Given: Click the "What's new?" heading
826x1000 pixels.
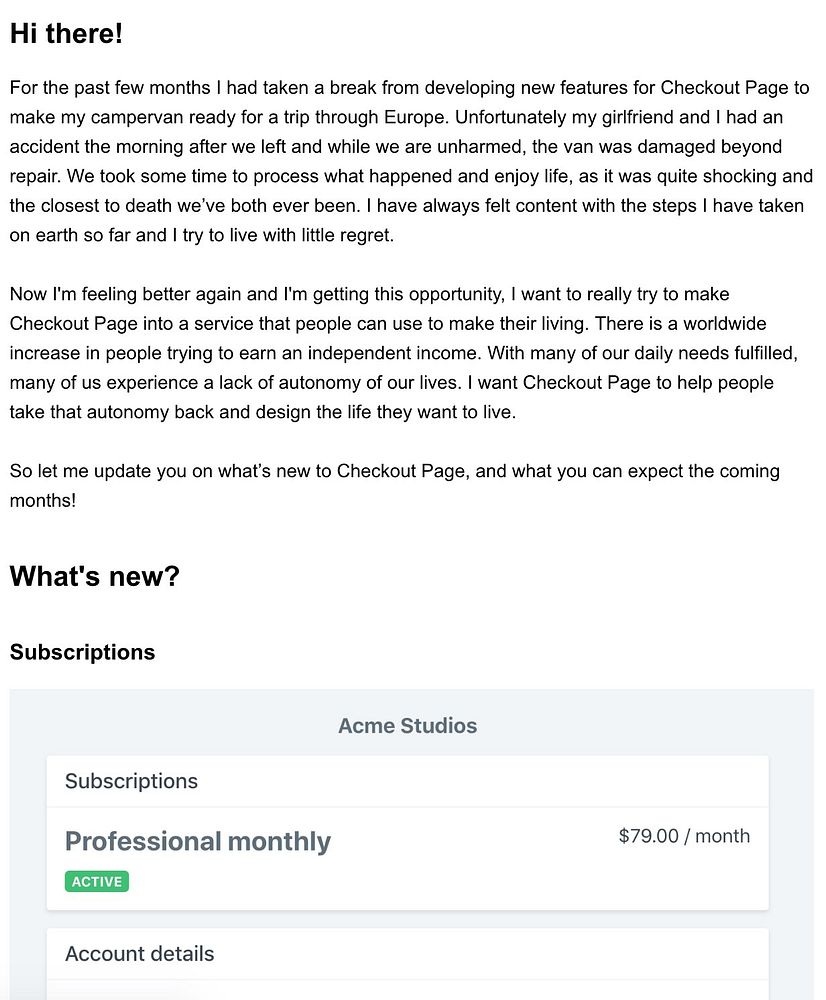Looking at the screenshot, I should pos(94,576).
